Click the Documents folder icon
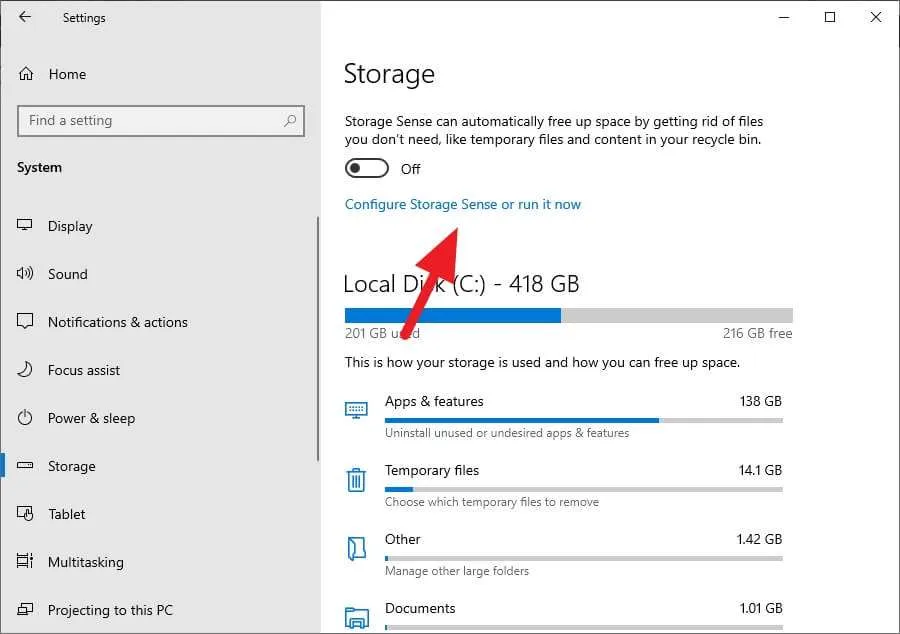The width and height of the screenshot is (900, 634). click(x=356, y=618)
